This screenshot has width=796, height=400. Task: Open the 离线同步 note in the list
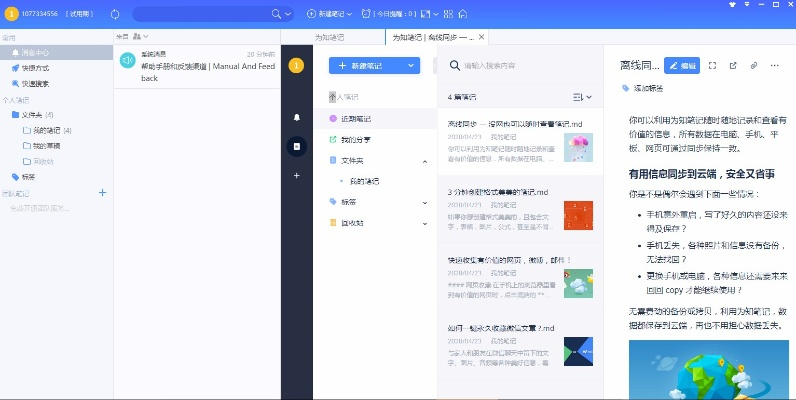[x=520, y=142]
